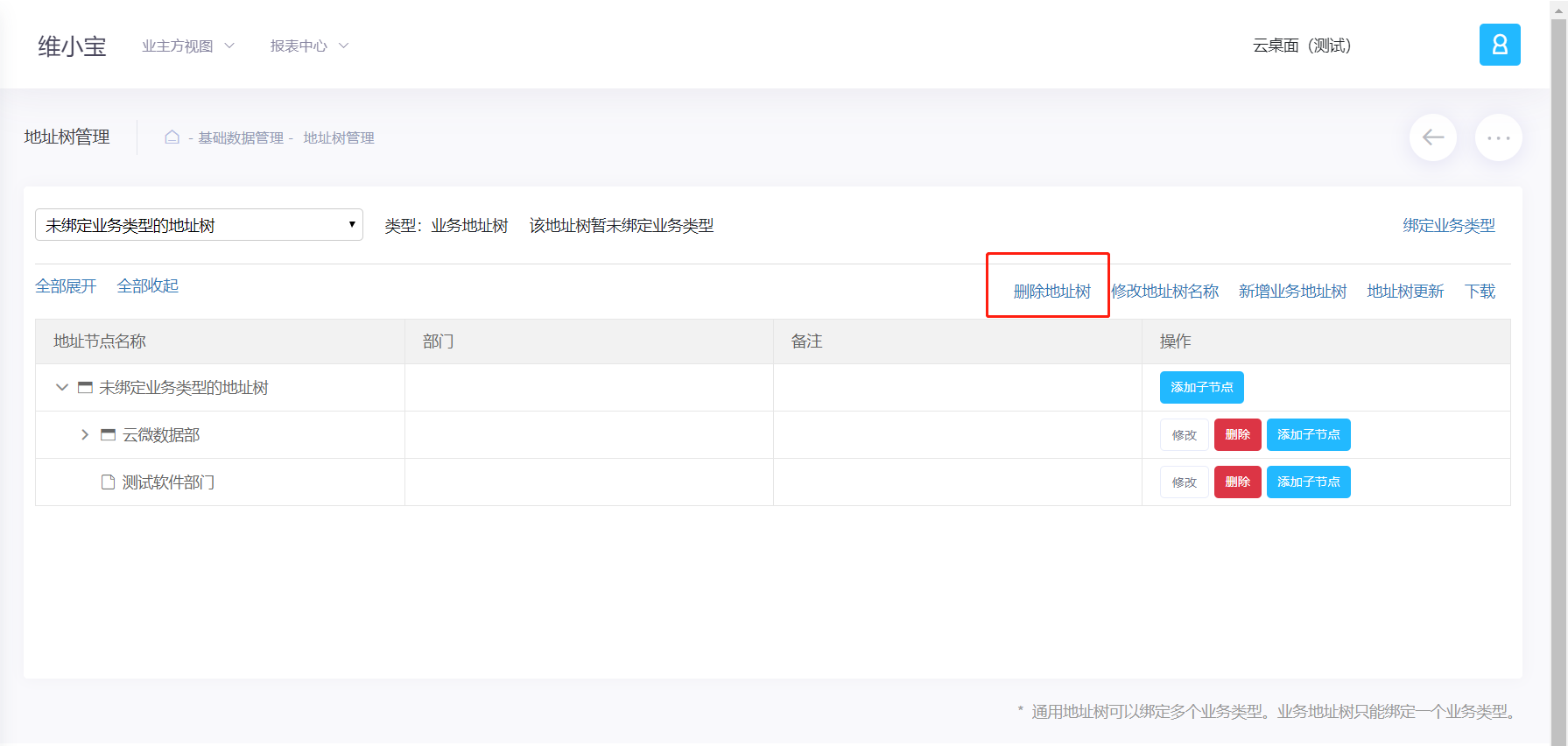The image size is (1568, 746).
Task: Click 类型: 业务地址树 label
Action: click(x=446, y=225)
